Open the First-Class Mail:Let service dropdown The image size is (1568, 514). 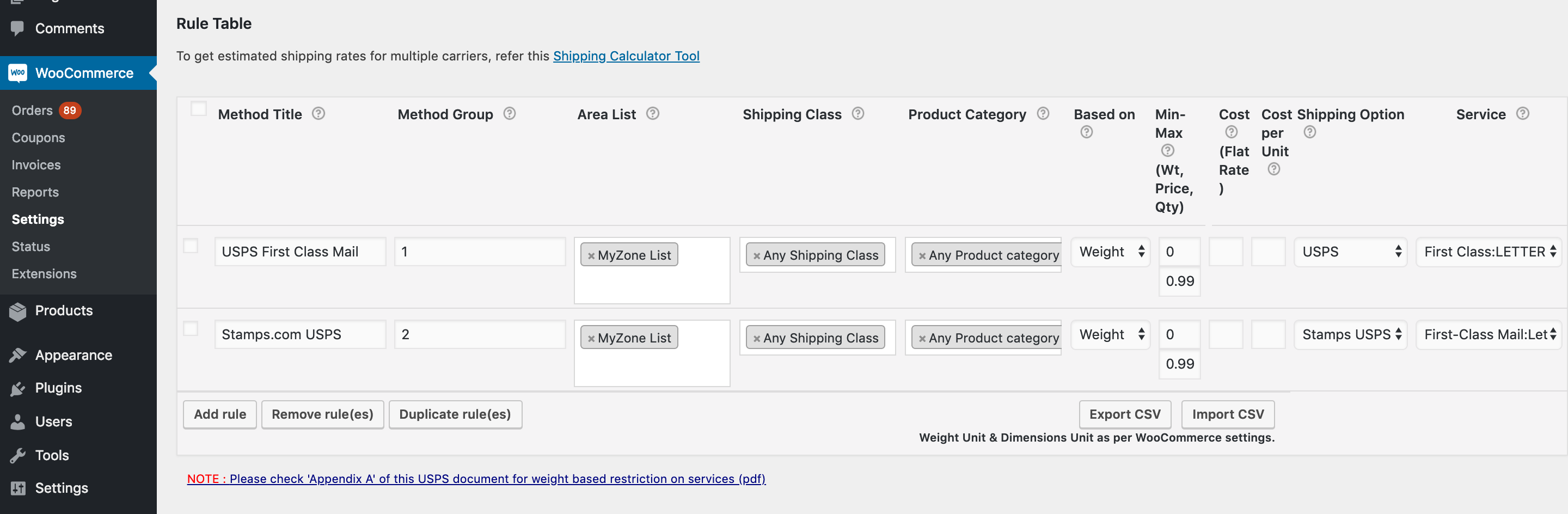(x=1489, y=335)
